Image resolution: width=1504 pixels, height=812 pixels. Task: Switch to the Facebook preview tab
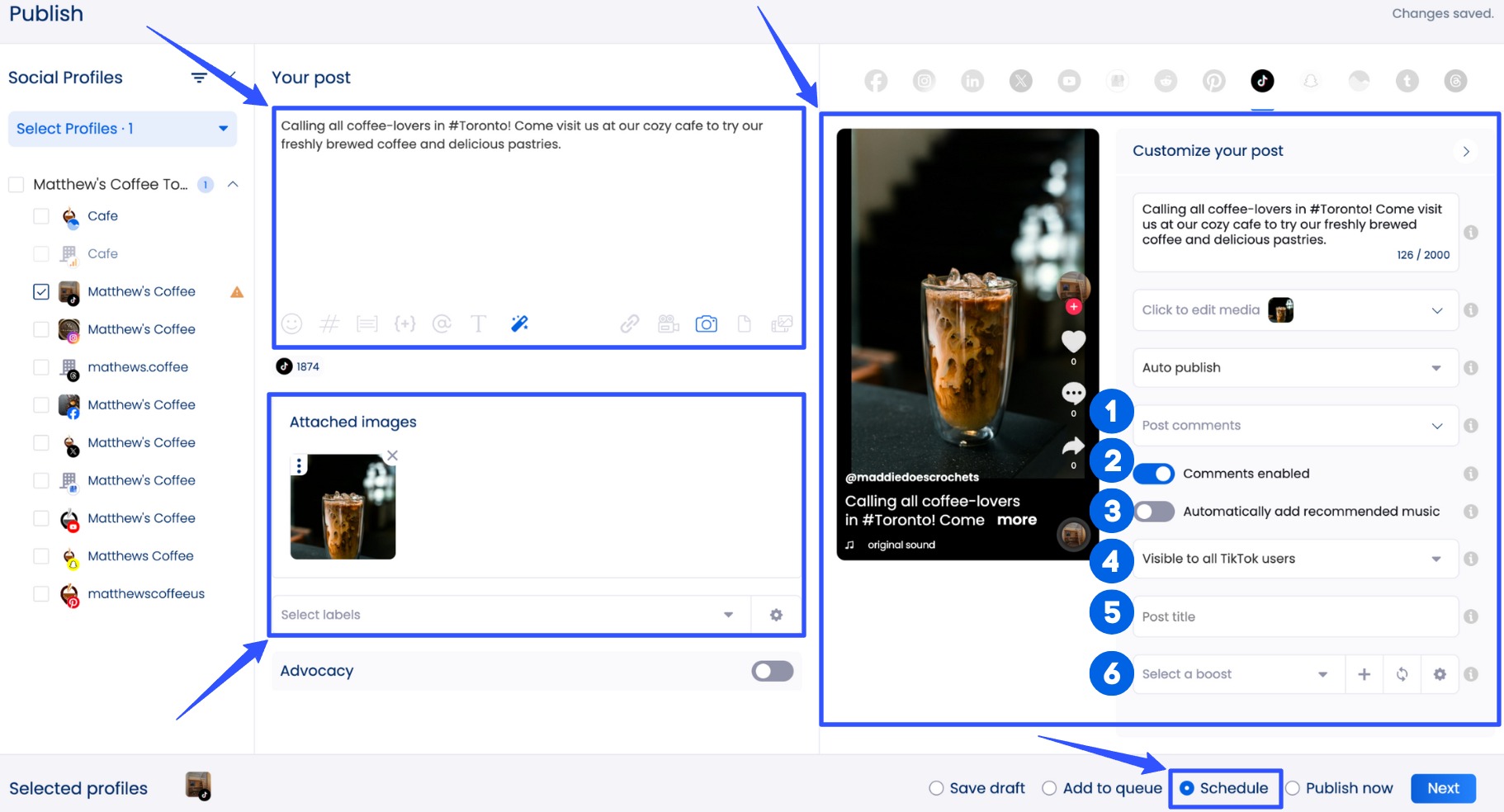[875, 81]
